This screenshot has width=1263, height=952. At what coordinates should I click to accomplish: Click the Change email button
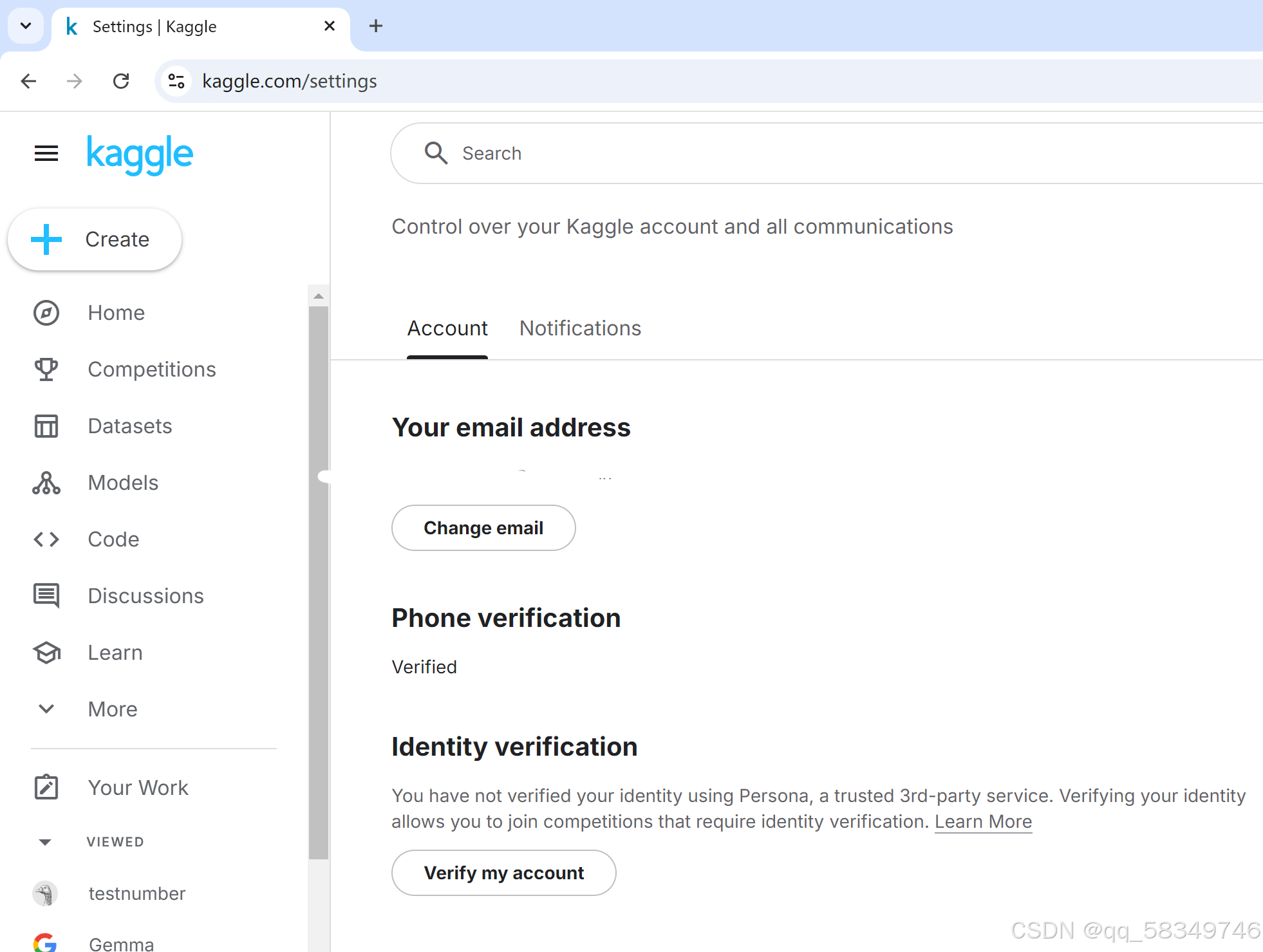[x=483, y=528]
